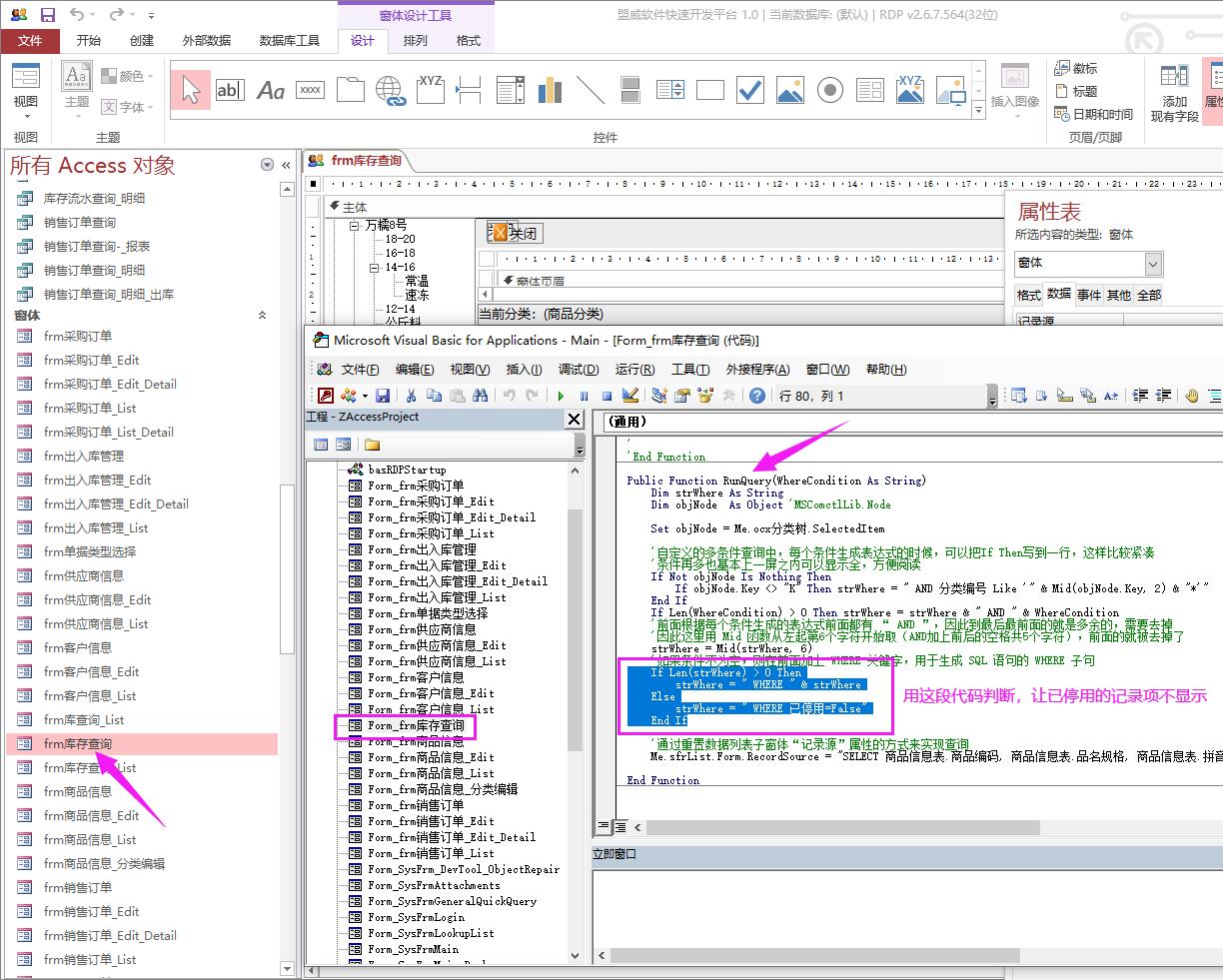Collapse navigation pane with shutter bar button

pyautogui.click(x=287, y=165)
